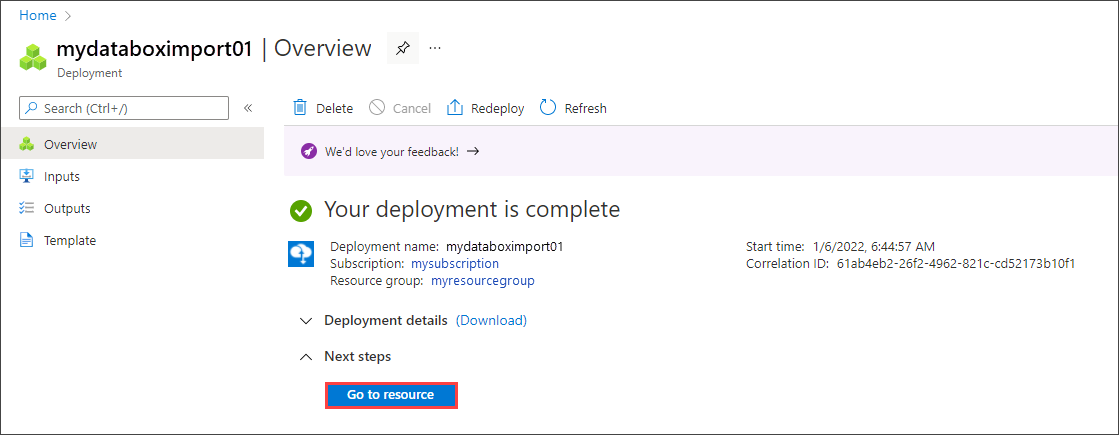Image resolution: width=1119 pixels, height=435 pixels.
Task: Go to resource button
Action: (390, 395)
